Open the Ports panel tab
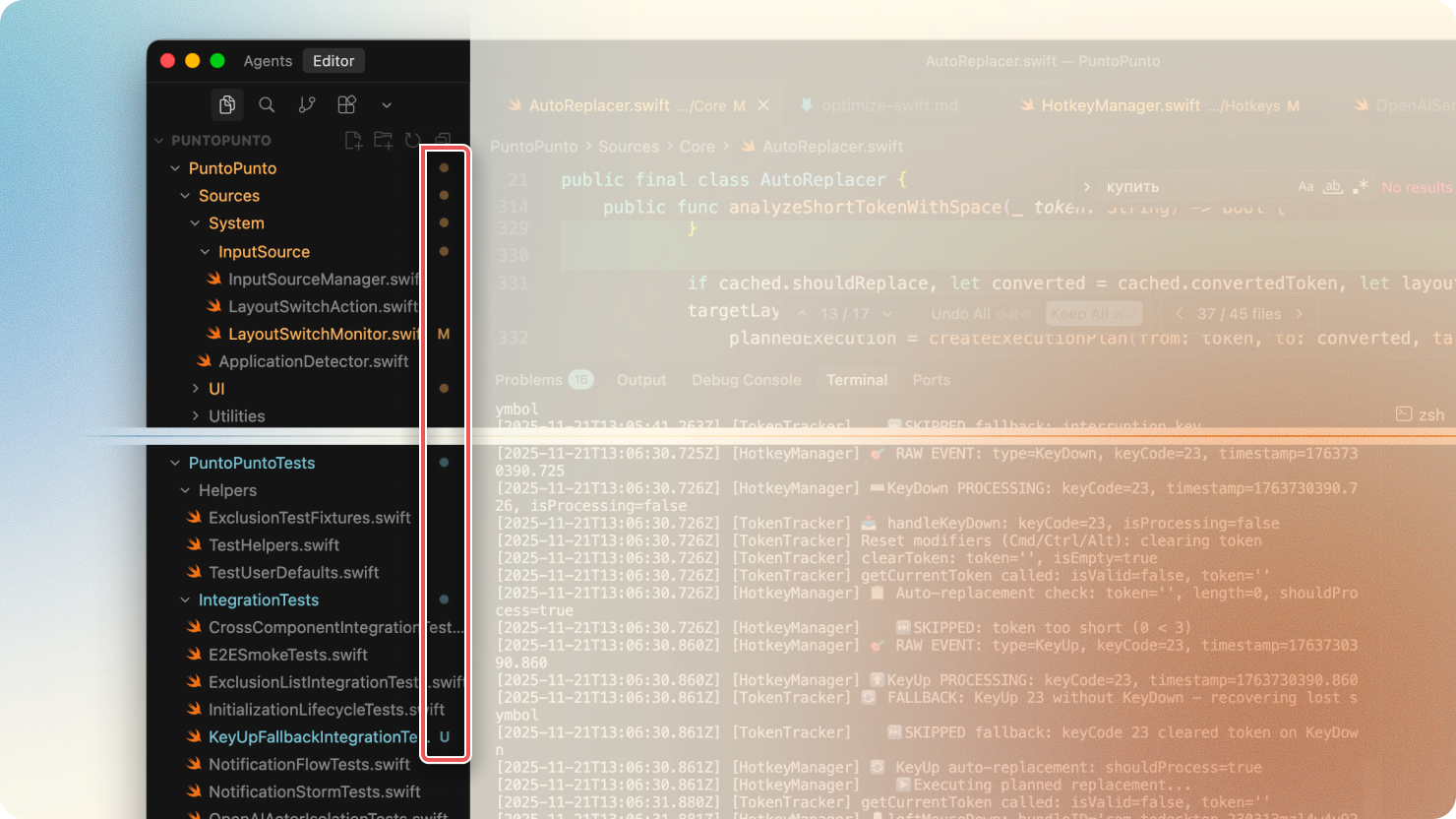 pyautogui.click(x=932, y=380)
